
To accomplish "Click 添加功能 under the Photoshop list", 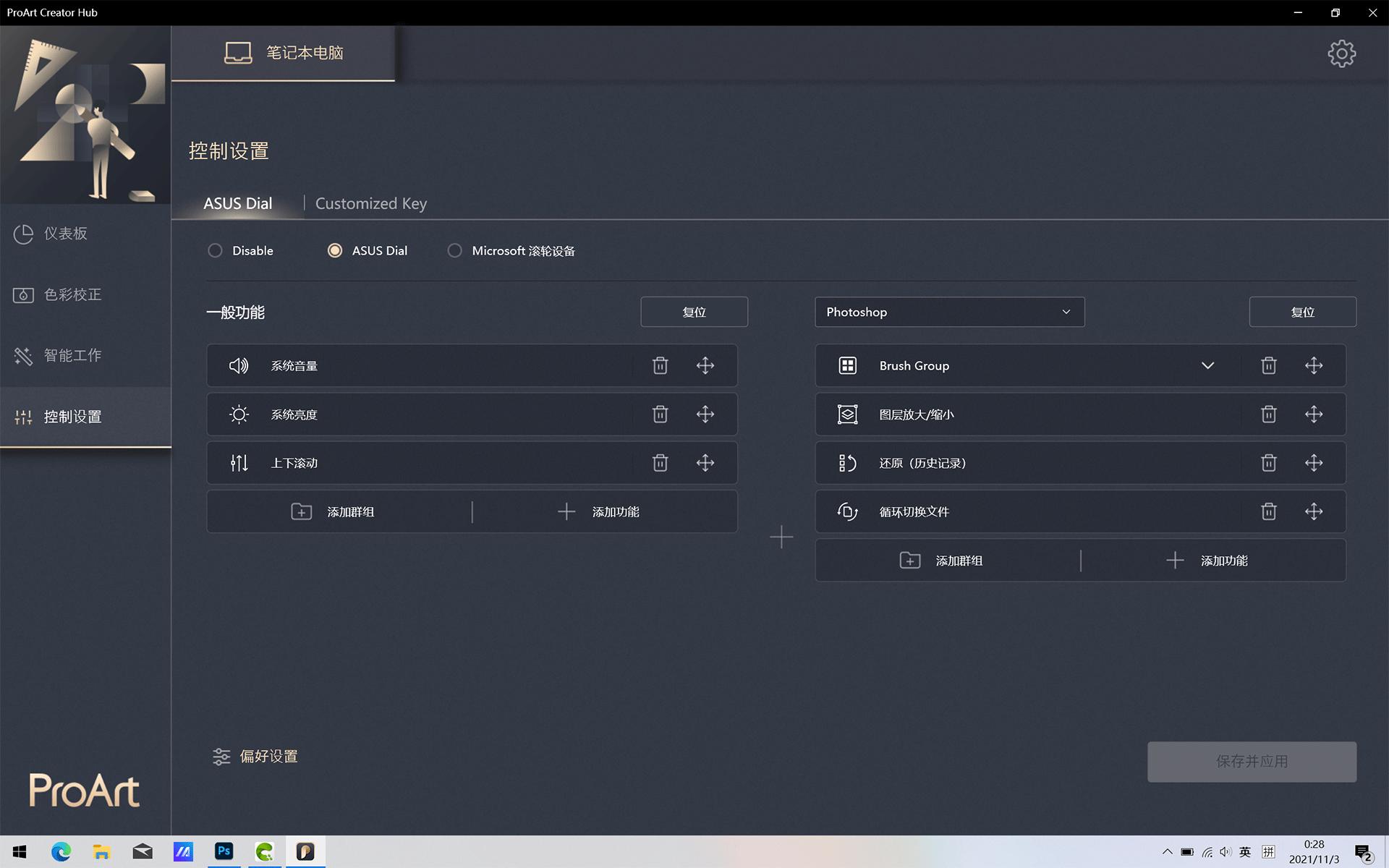I will [x=1208, y=561].
